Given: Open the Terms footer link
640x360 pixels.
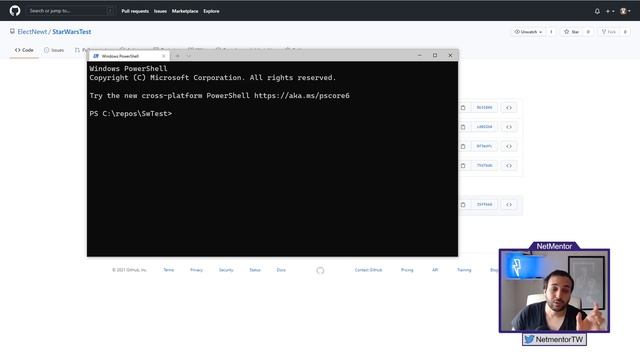Looking at the screenshot, I should click(169, 270).
